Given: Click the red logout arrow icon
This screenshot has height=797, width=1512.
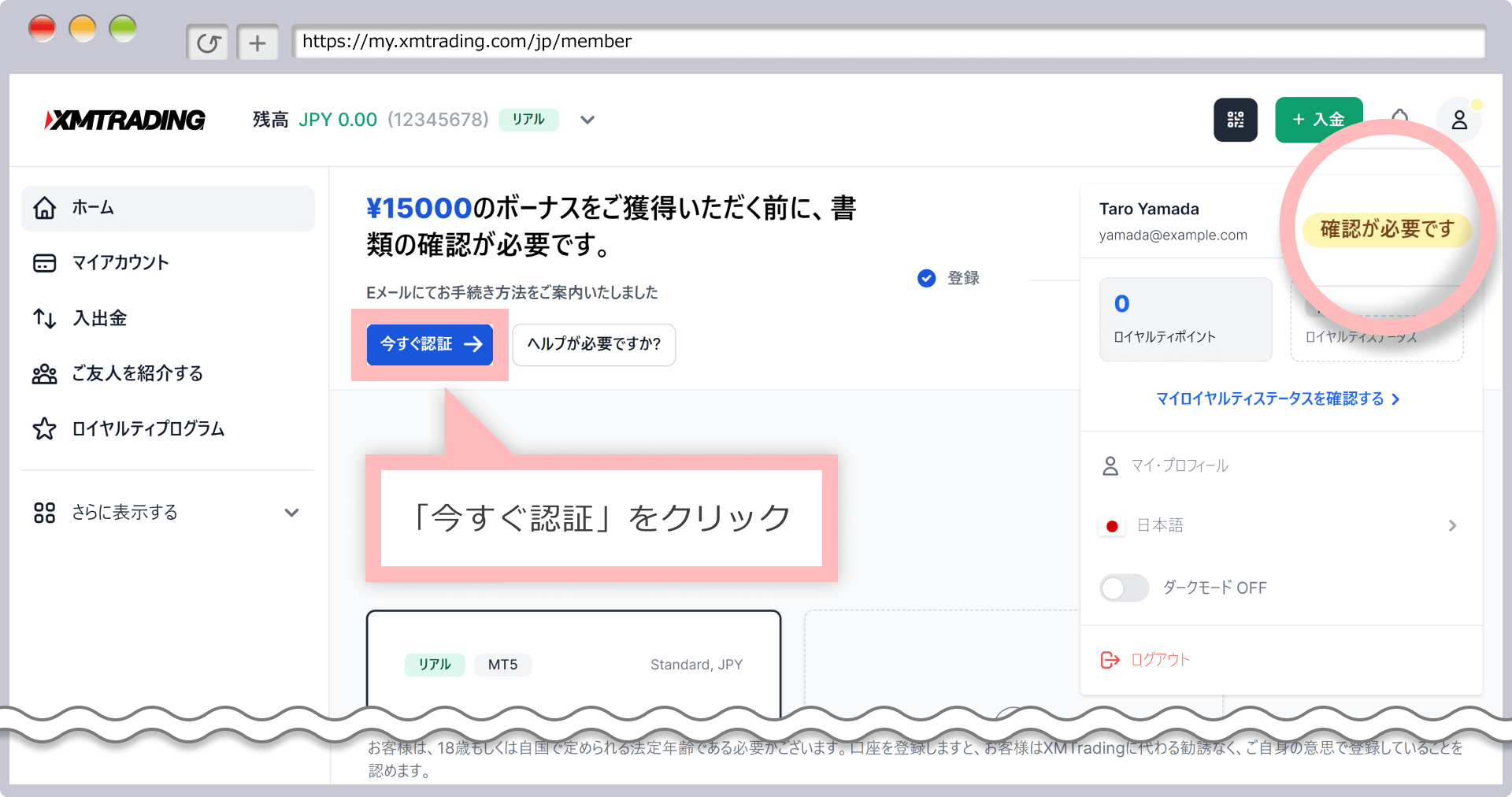Looking at the screenshot, I should [1110, 660].
